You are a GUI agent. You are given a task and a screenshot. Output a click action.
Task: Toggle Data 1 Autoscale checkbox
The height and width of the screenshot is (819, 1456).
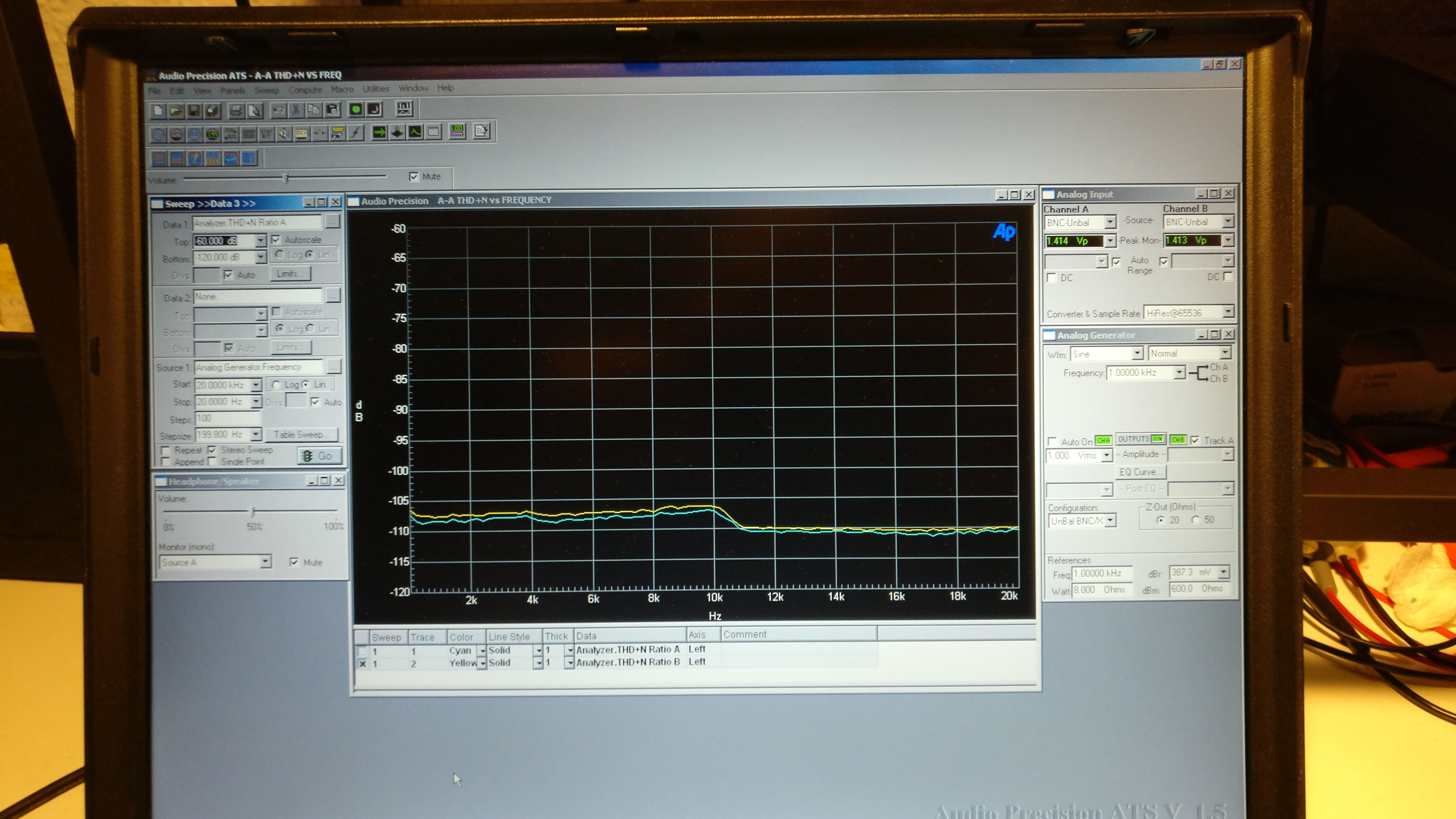276,240
